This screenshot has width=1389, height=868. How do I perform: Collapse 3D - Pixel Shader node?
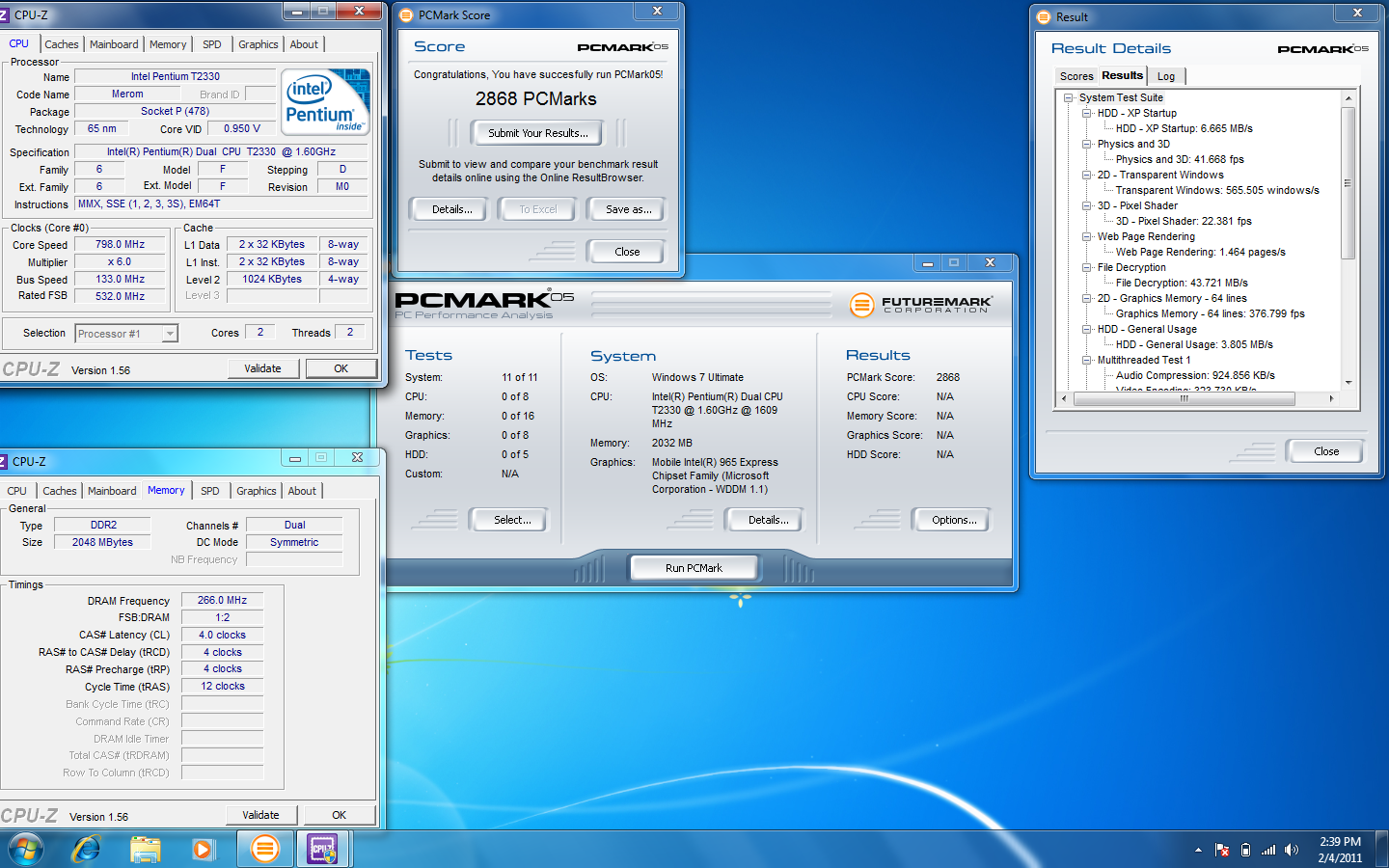1086,205
